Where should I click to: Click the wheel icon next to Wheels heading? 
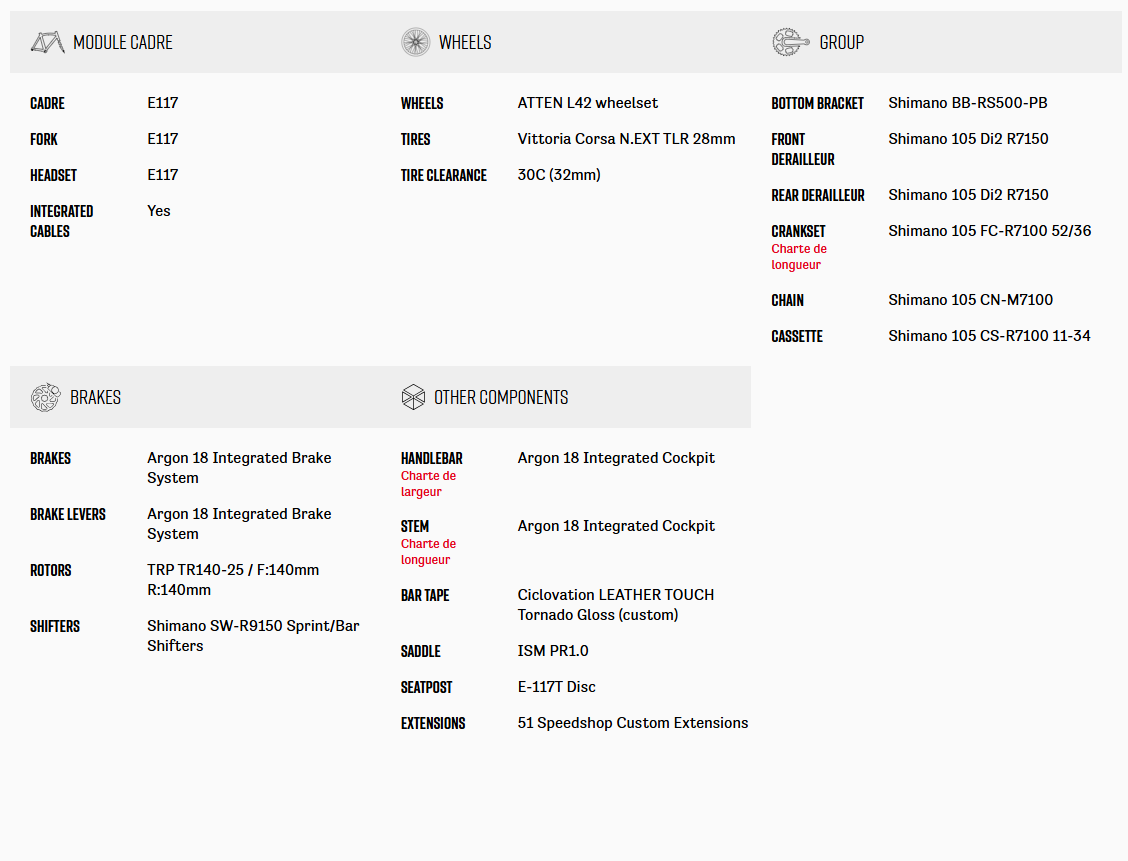pos(415,42)
